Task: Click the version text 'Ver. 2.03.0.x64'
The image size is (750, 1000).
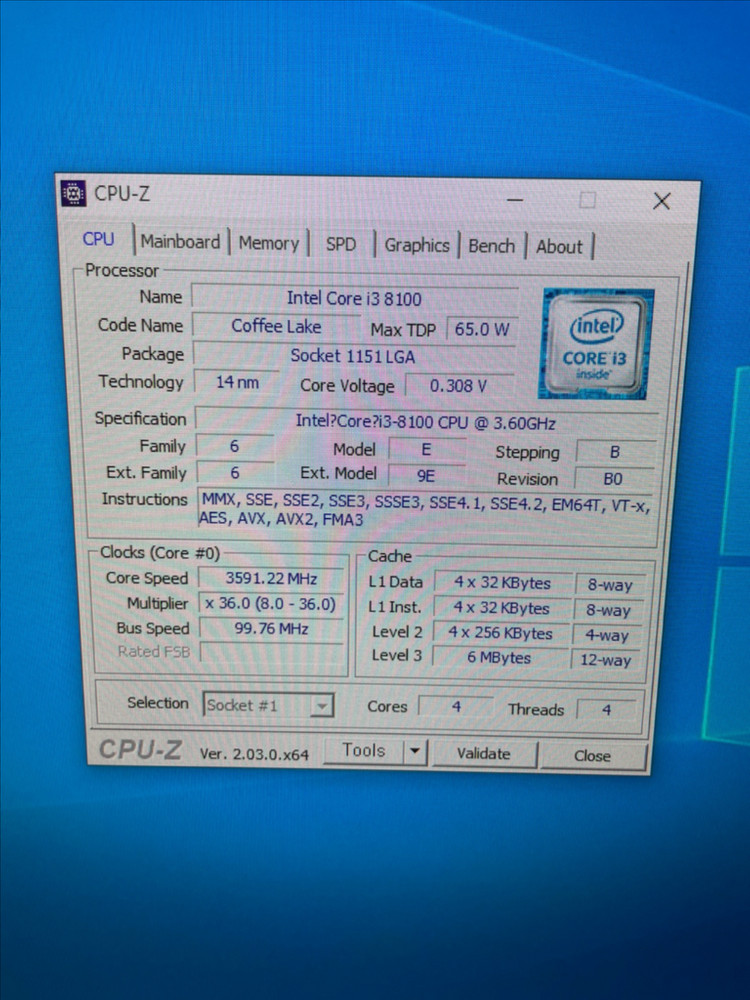Action: tap(254, 754)
